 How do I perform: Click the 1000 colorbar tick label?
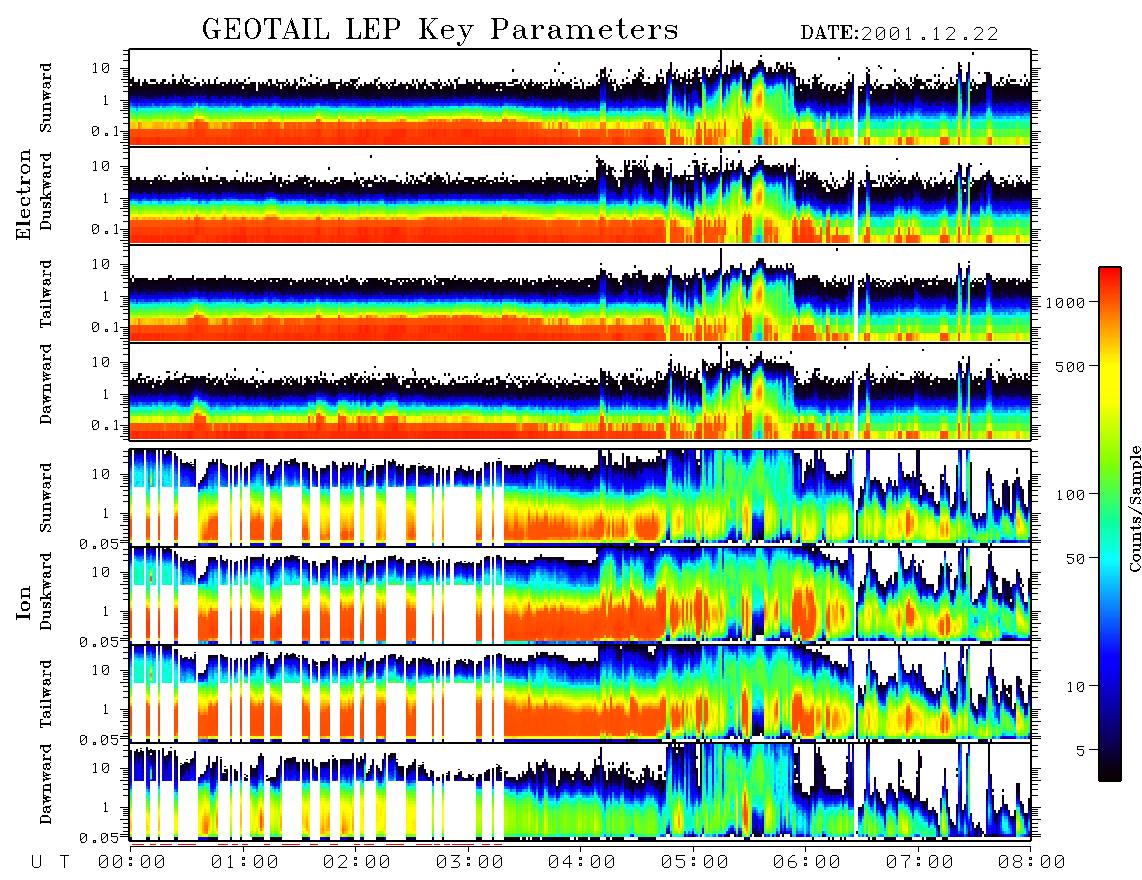click(1065, 302)
